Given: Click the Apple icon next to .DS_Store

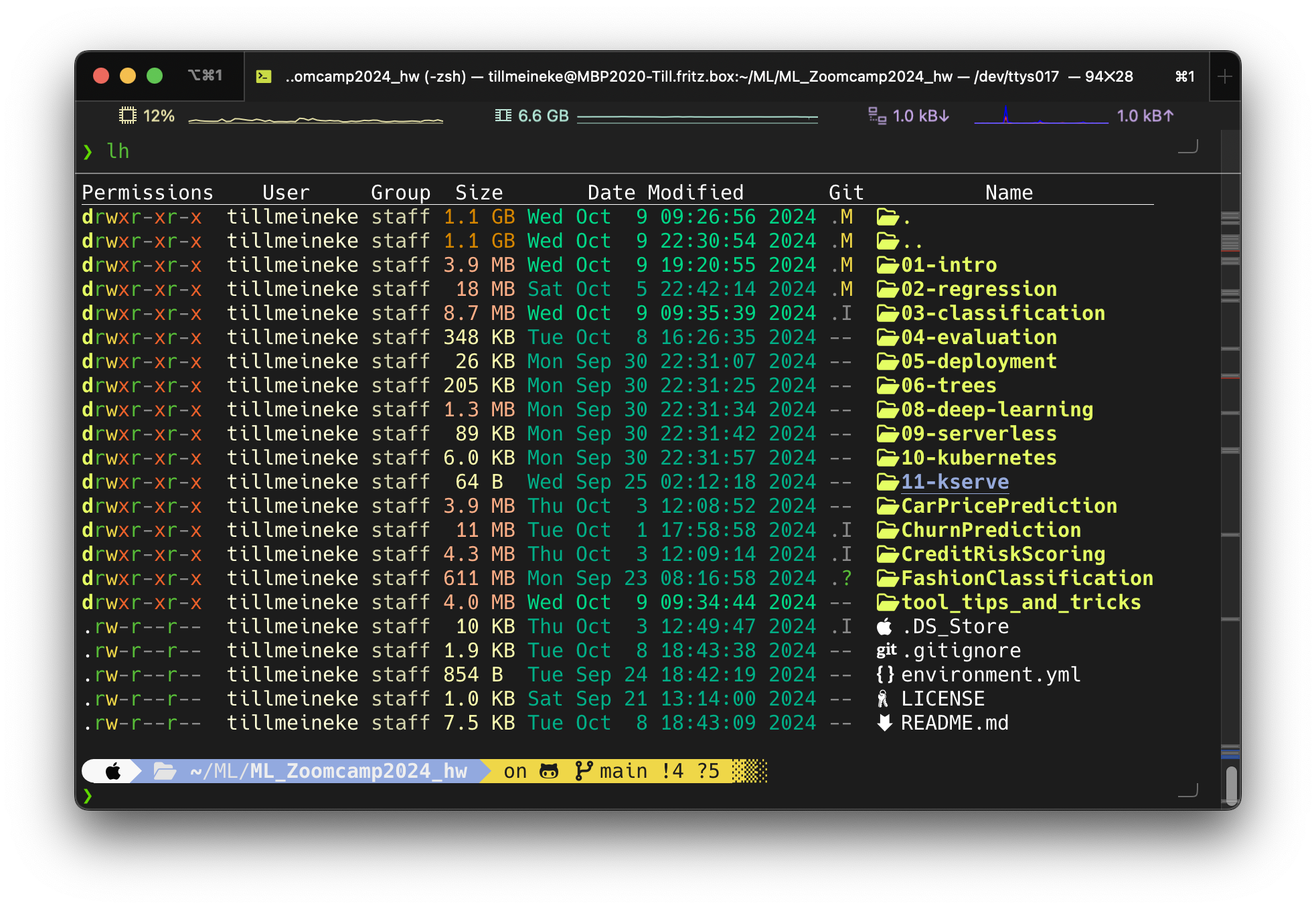Looking at the screenshot, I should pos(885,627).
